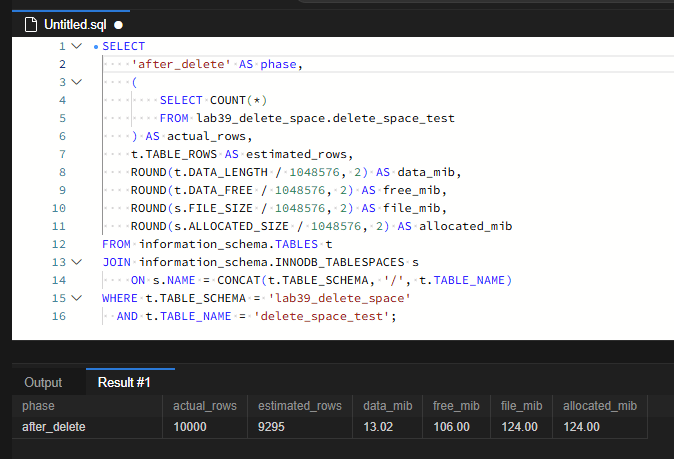Click the 'after_delete' string on line 2

[181, 64]
